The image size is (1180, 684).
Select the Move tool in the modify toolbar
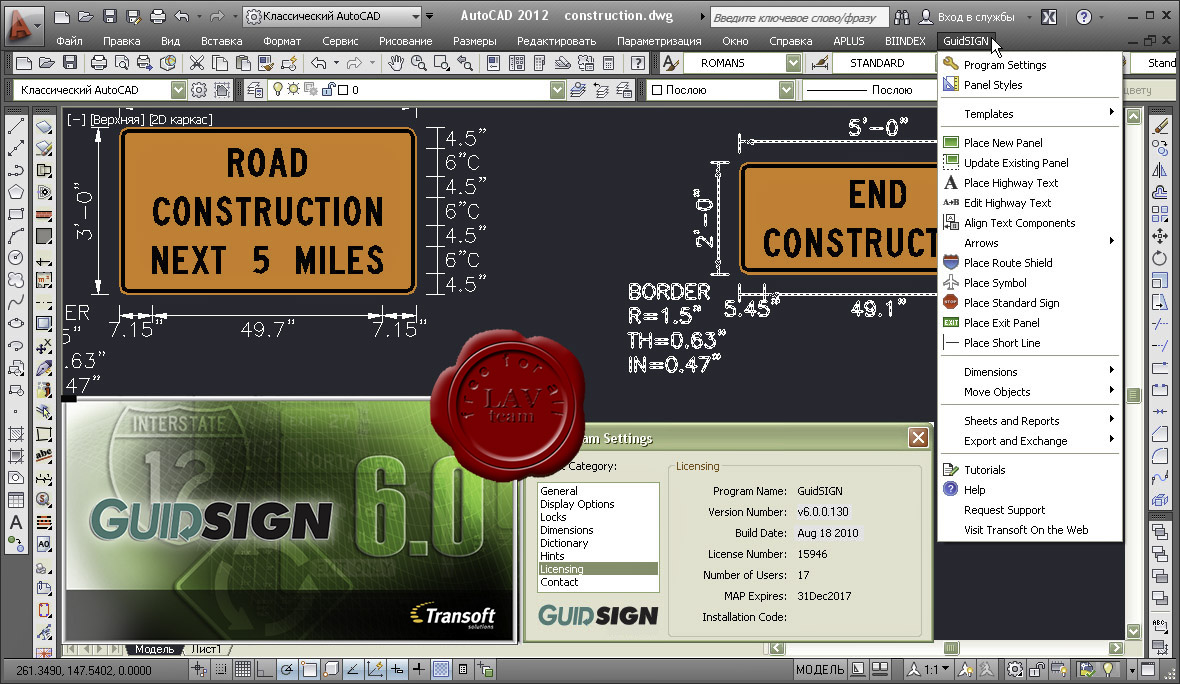pos(1159,236)
